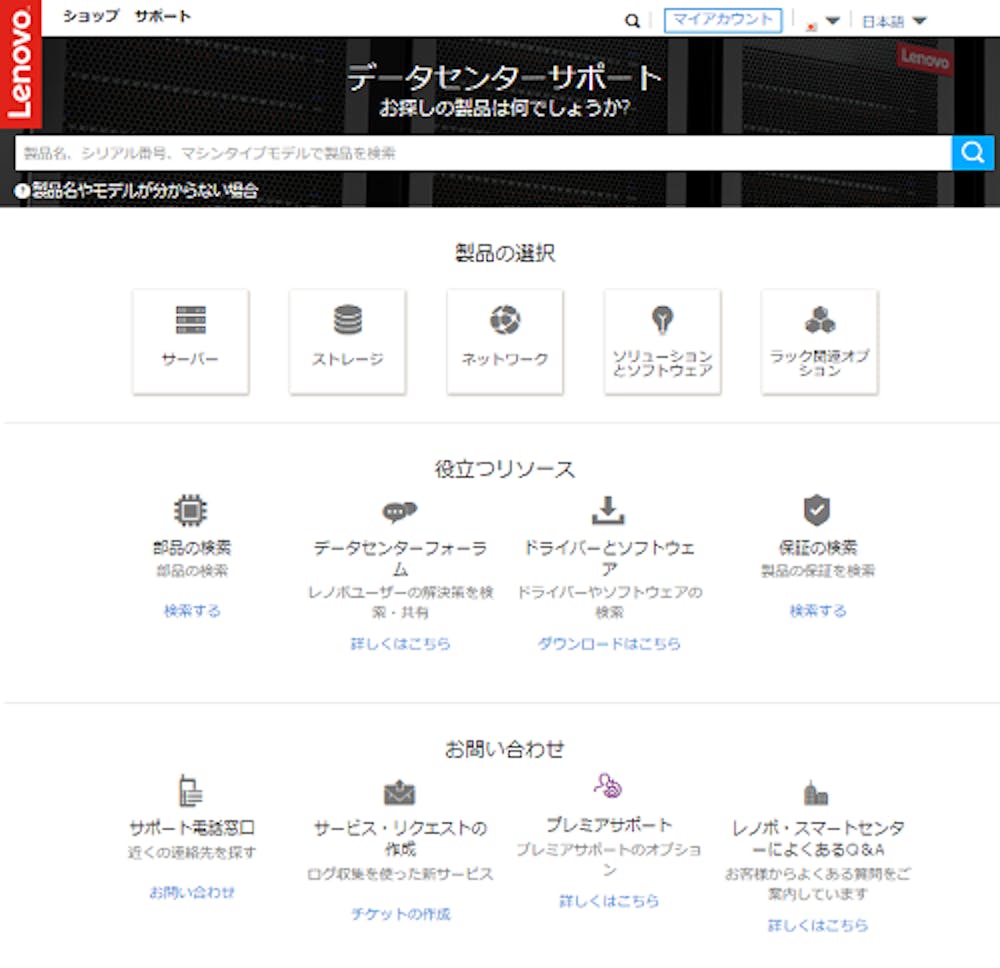Click the サービス・リクエストの作成 heading
Image resolution: width=1000 pixels, height=968 pixels.
click(x=401, y=838)
